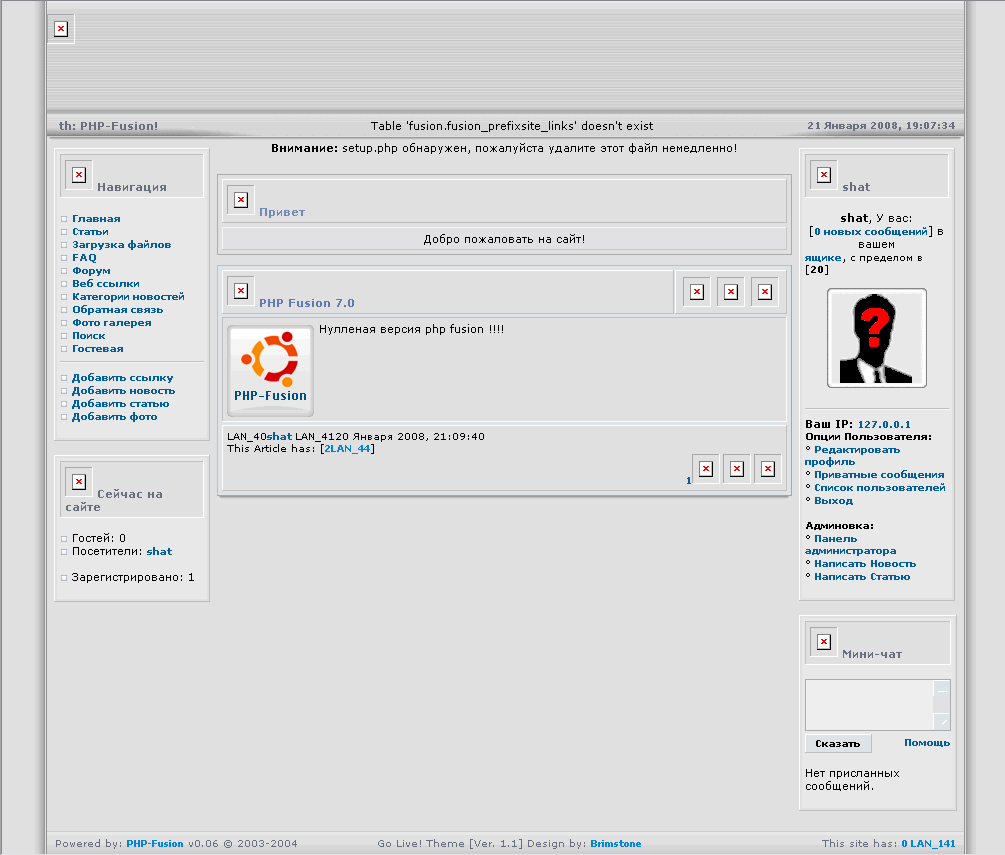This screenshot has width=1005, height=855.
Task: Open Редактировать профиль
Action: [852, 456]
